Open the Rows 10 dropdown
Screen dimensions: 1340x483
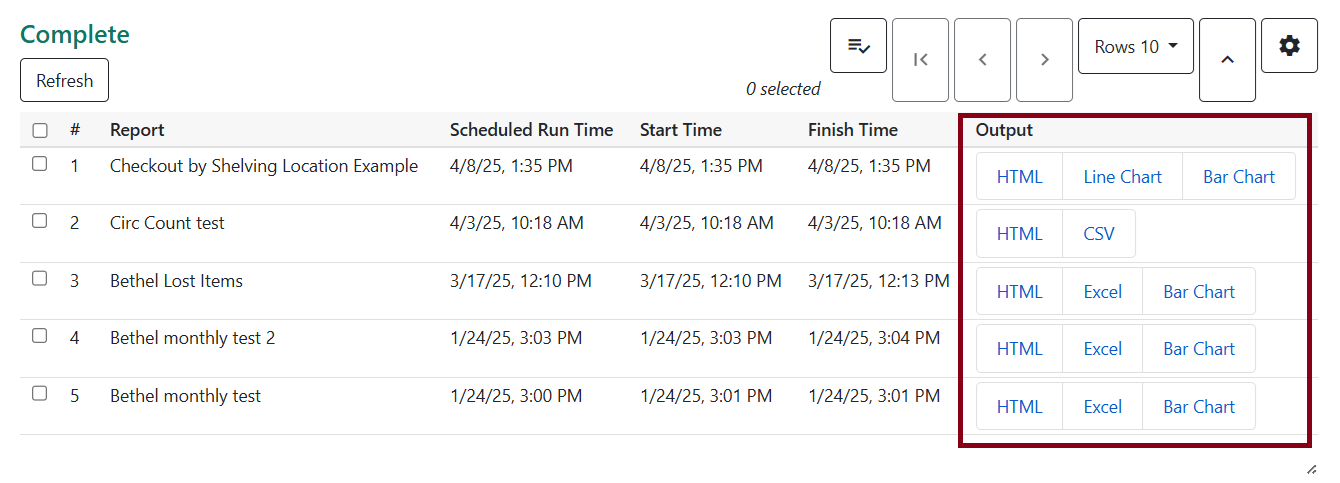(1136, 46)
